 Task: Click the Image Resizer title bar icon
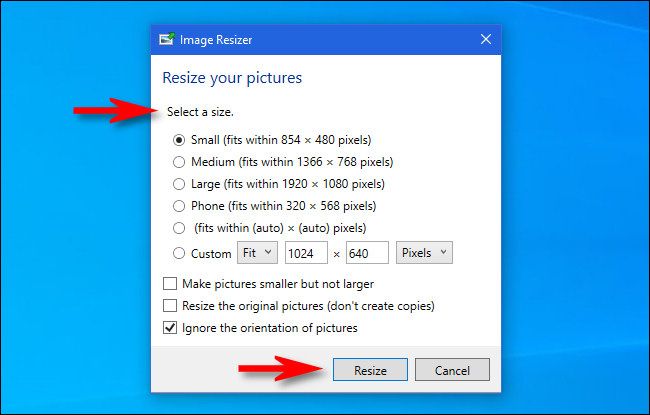tap(166, 40)
